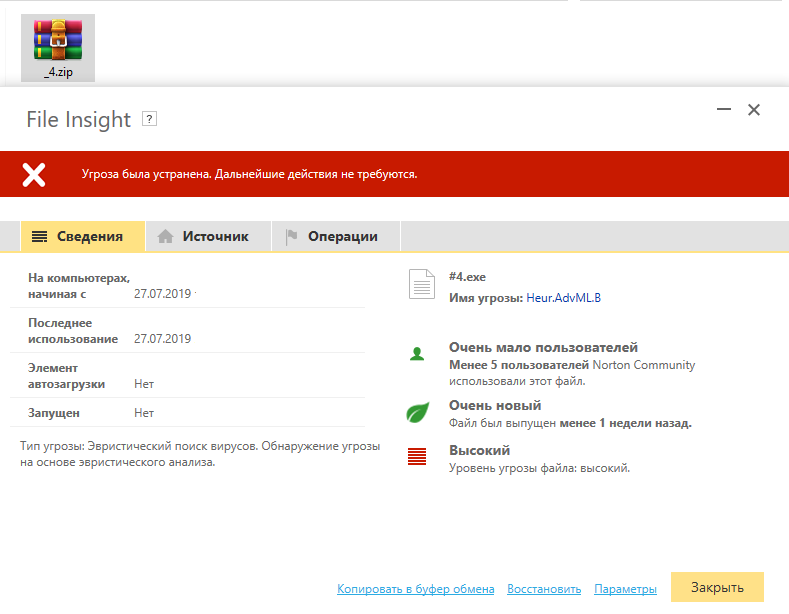This screenshot has width=789, height=614.
Task: Click the lines icon on the Сведения tab
Action: (x=39, y=236)
